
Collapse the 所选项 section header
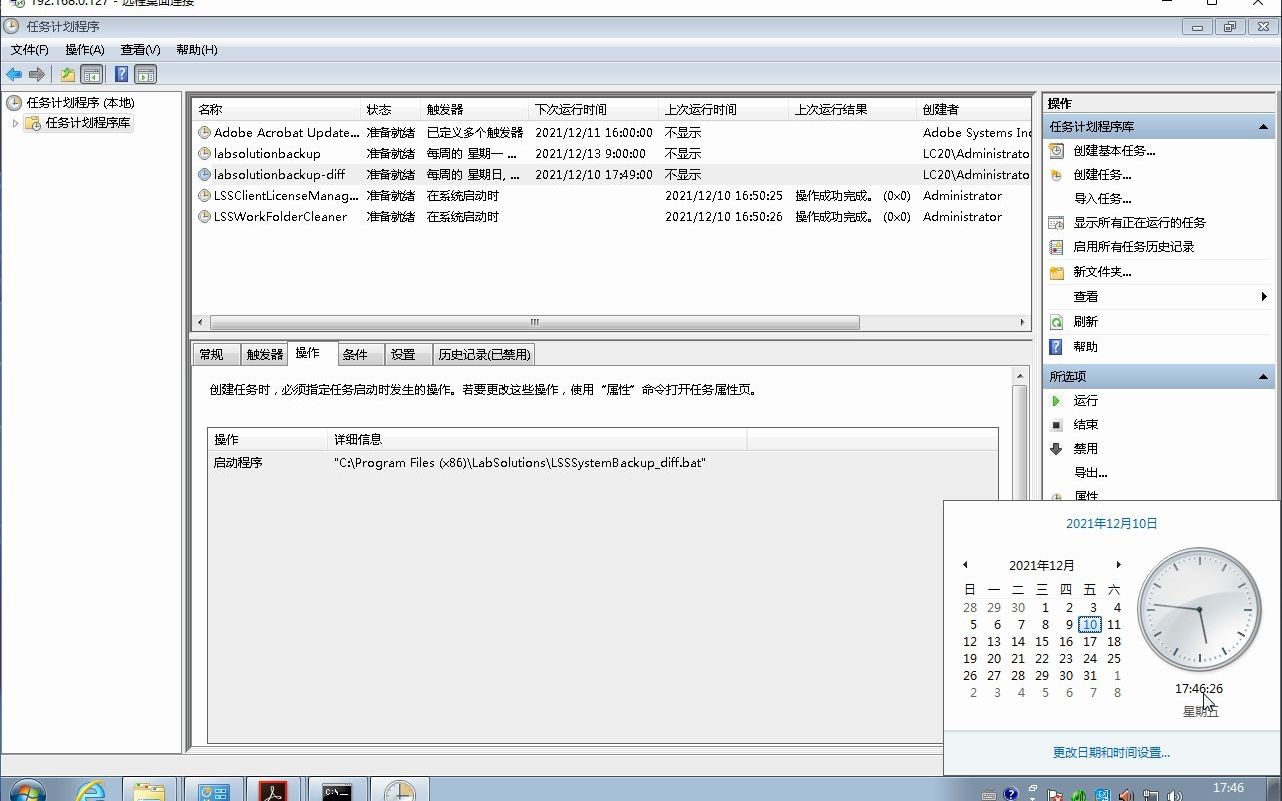tap(1265, 377)
